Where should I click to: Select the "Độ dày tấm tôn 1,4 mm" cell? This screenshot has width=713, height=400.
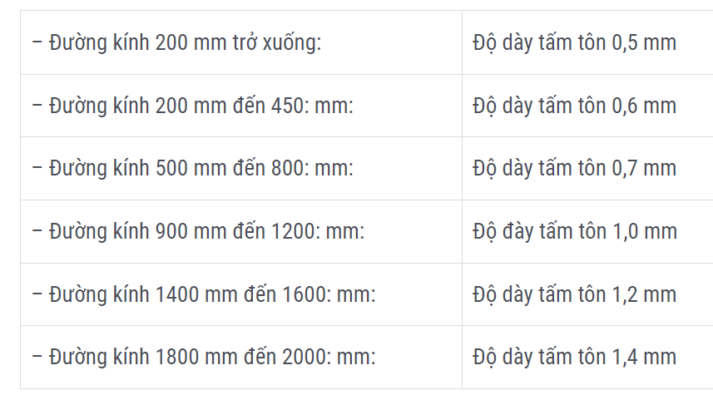tap(575, 357)
